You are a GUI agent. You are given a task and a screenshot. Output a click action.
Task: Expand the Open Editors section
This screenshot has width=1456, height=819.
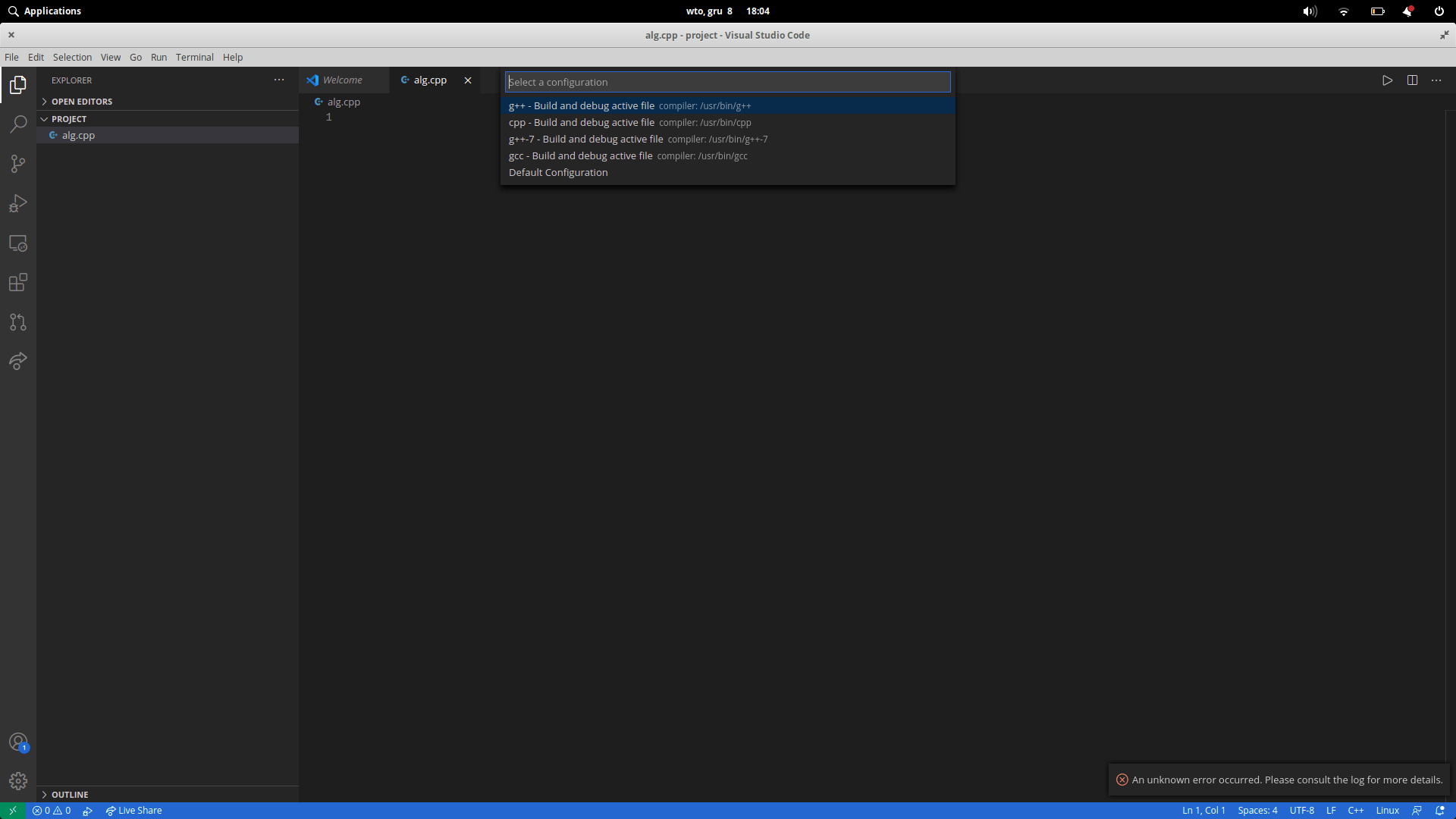coord(168,102)
